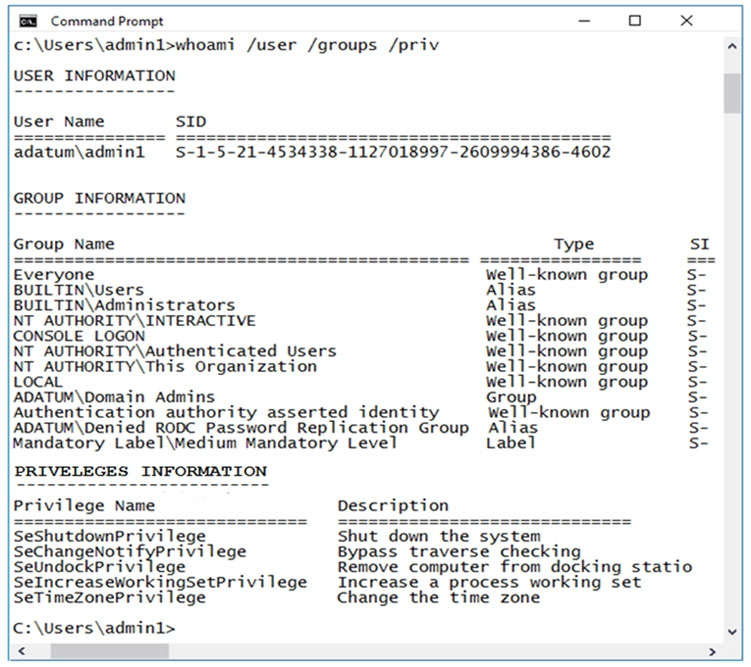The image size is (751, 667).
Task: Click ADATUM\Denied RODC Password Replication Group
Action: [x=241, y=428]
